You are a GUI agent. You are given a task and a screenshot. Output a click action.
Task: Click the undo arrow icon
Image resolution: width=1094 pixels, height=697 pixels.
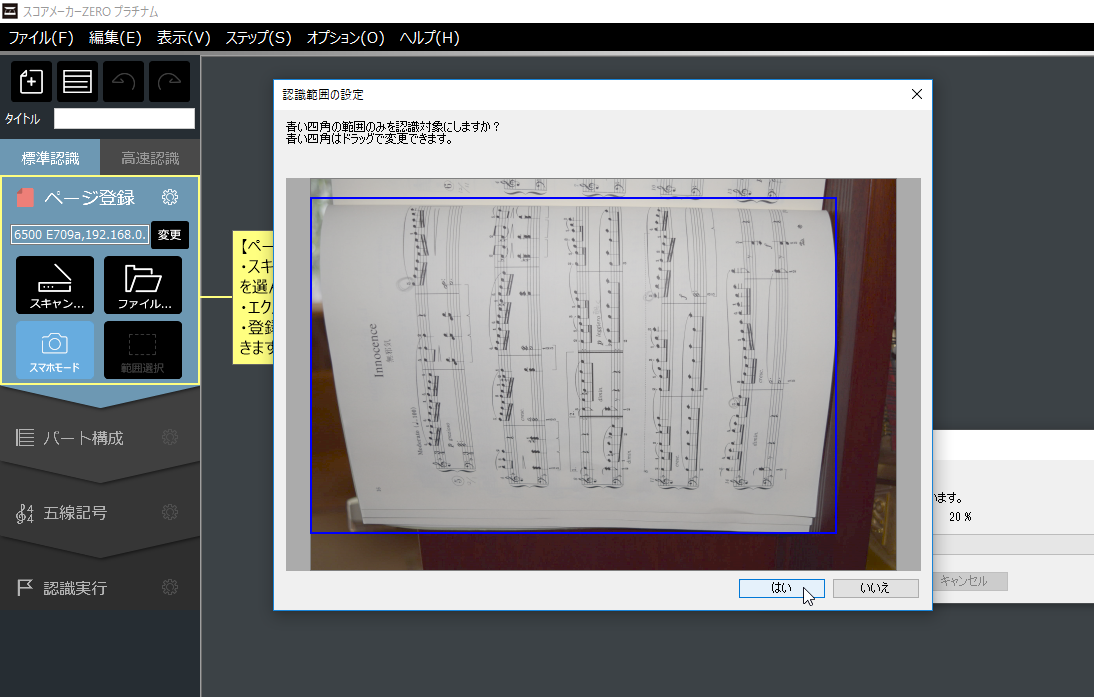pos(123,82)
